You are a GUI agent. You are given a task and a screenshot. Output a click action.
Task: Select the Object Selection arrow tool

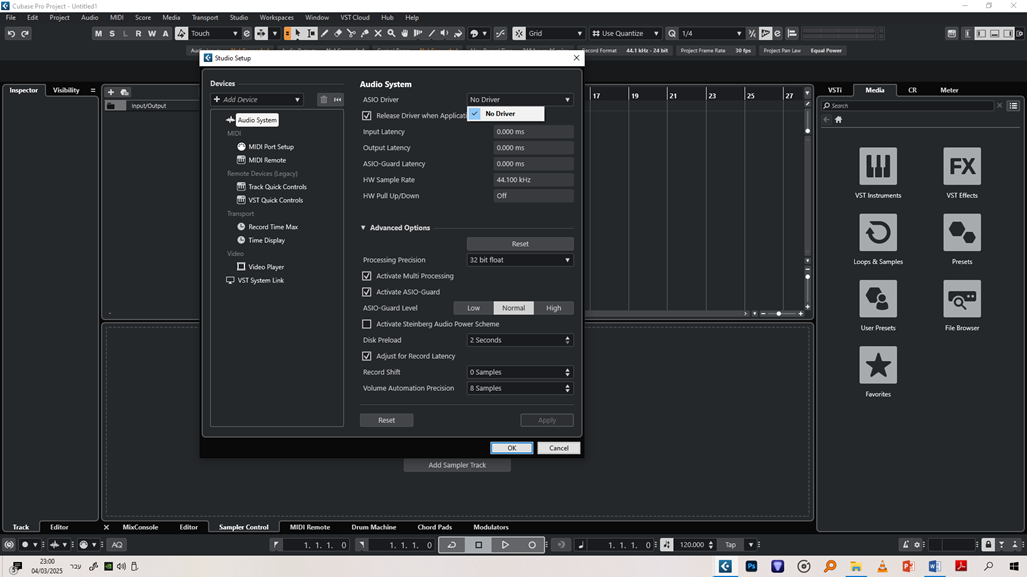(x=298, y=33)
